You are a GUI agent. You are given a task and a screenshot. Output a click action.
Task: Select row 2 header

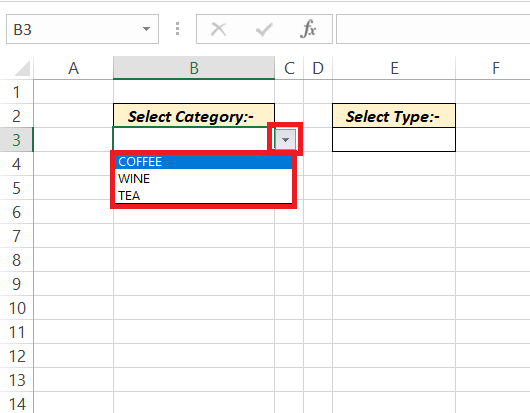tap(17, 116)
